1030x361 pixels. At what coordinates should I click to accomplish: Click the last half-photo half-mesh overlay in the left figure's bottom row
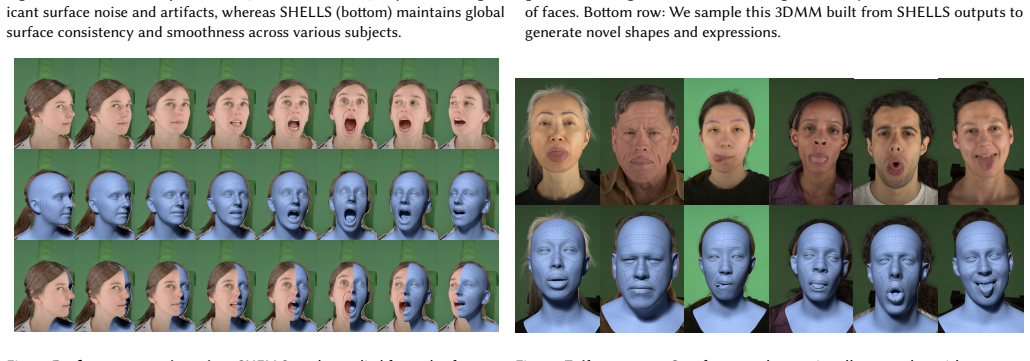coord(468,286)
